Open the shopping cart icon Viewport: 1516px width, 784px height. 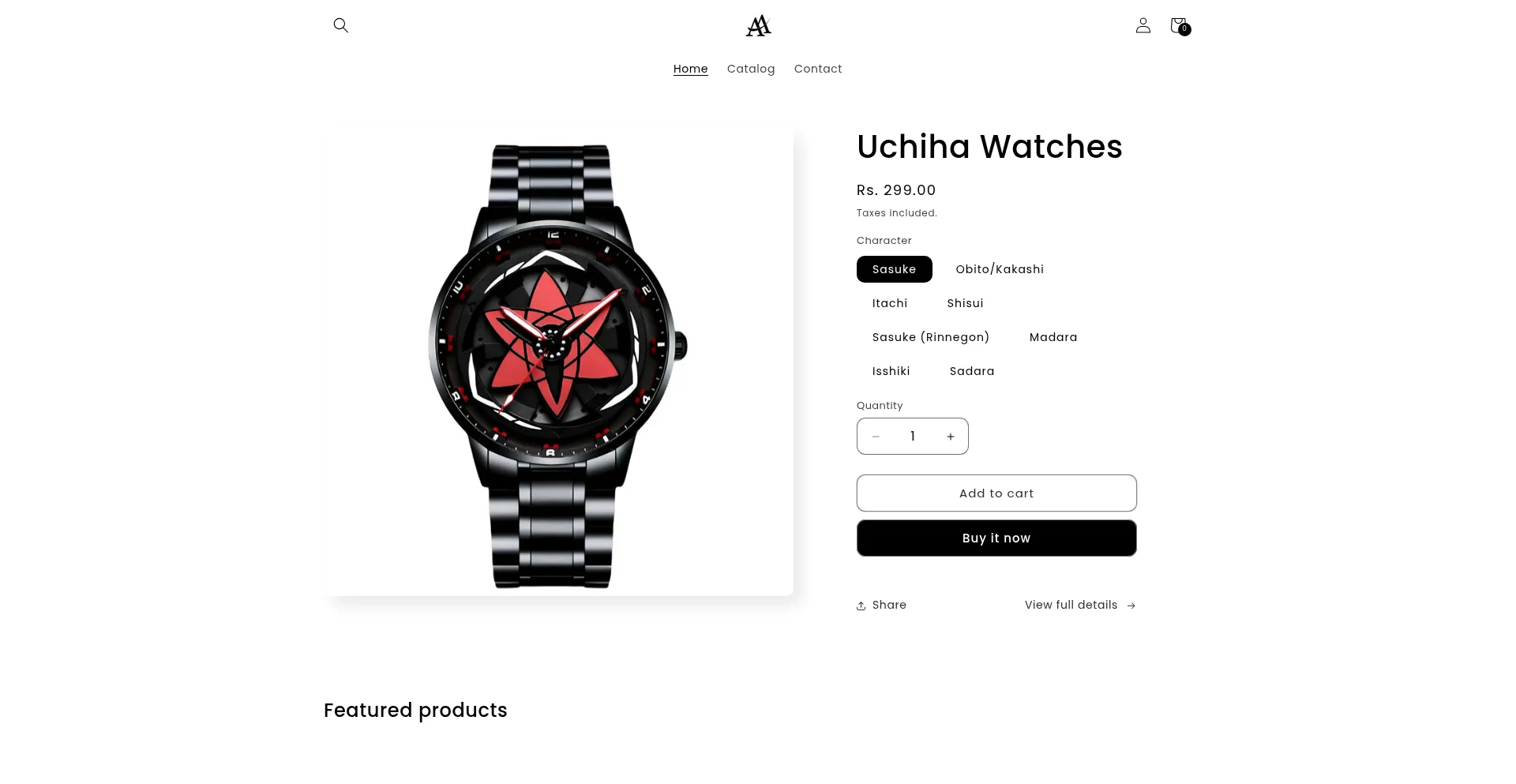1180,26
